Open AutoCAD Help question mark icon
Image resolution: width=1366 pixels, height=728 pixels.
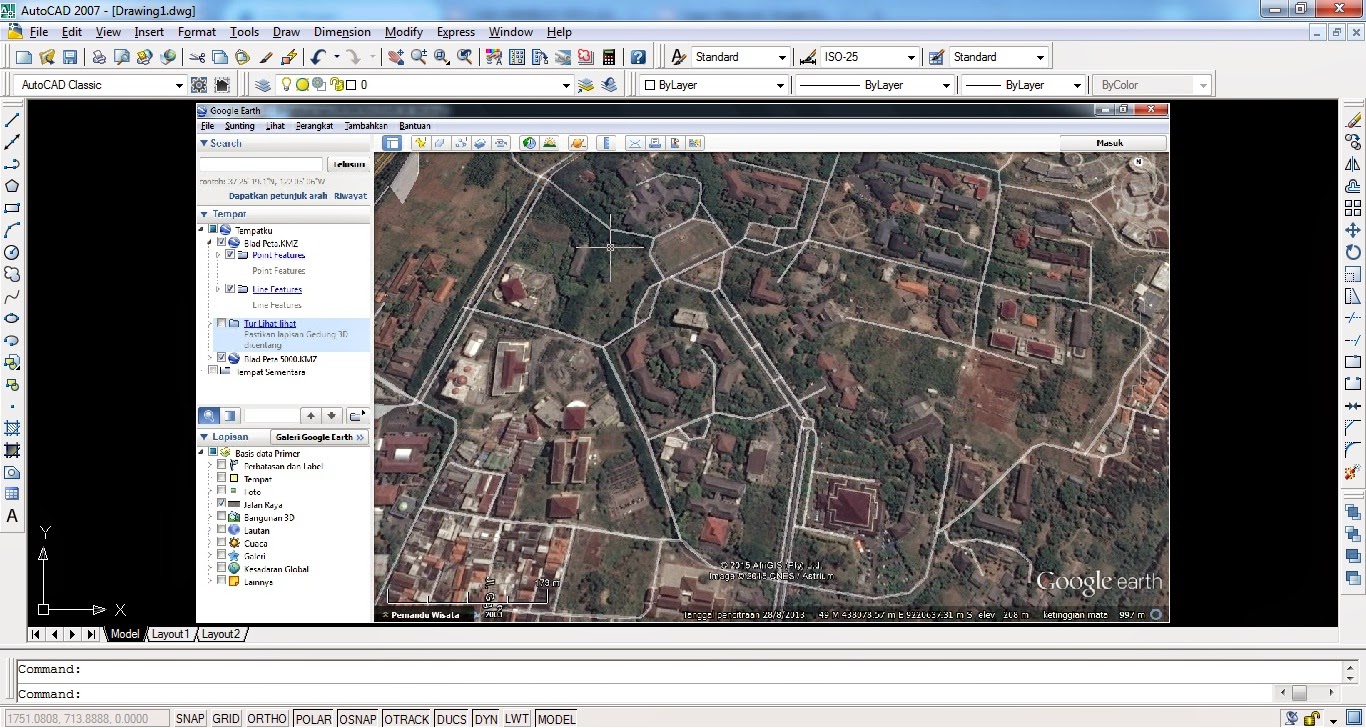pos(638,57)
